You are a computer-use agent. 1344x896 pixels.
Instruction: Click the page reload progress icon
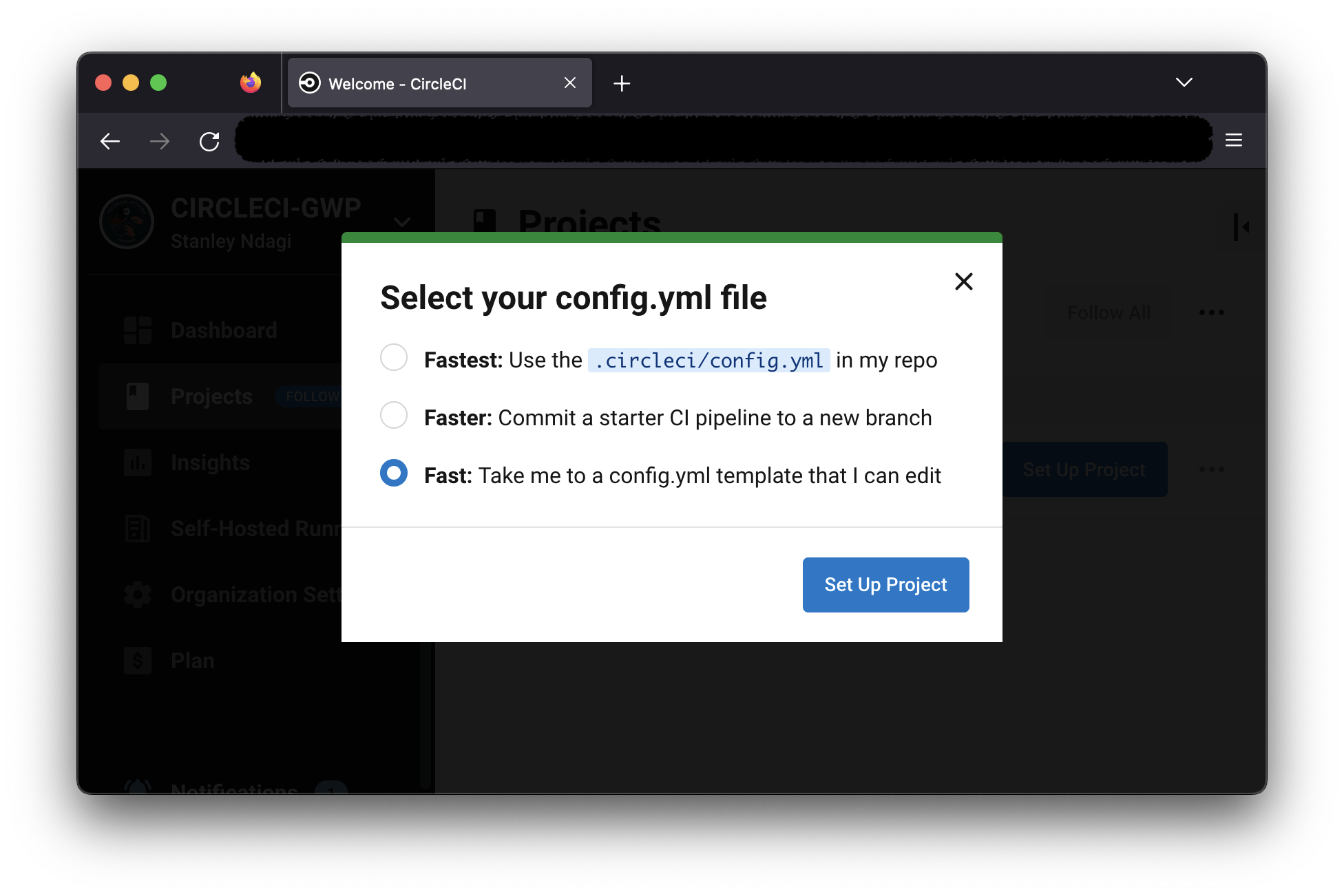point(209,140)
